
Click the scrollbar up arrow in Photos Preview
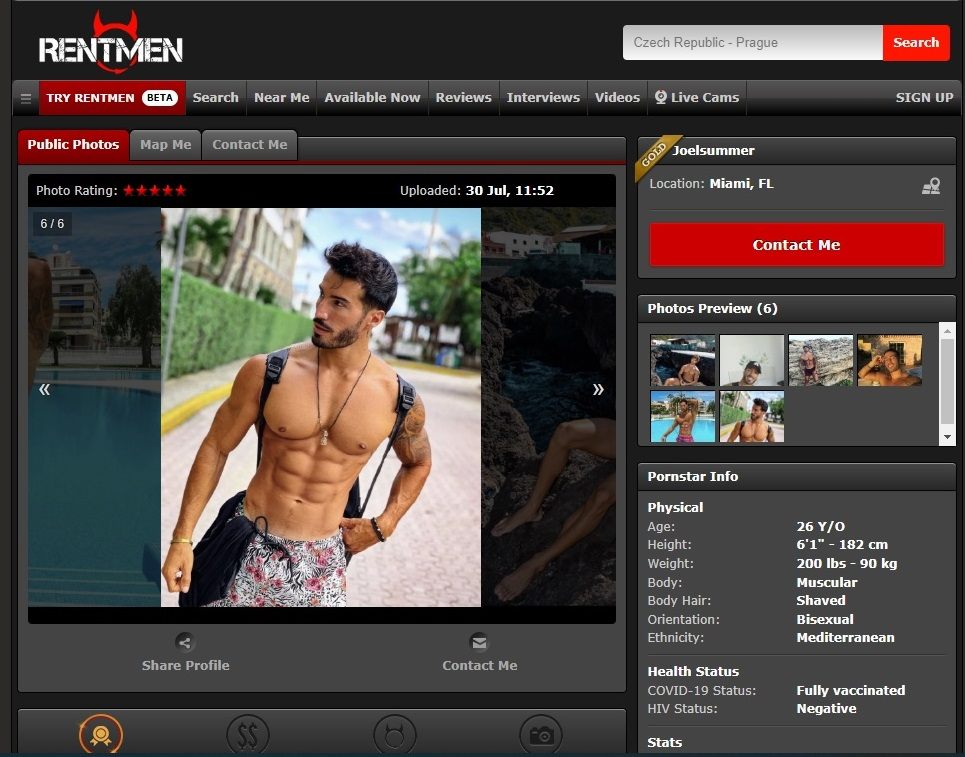pyautogui.click(x=947, y=331)
